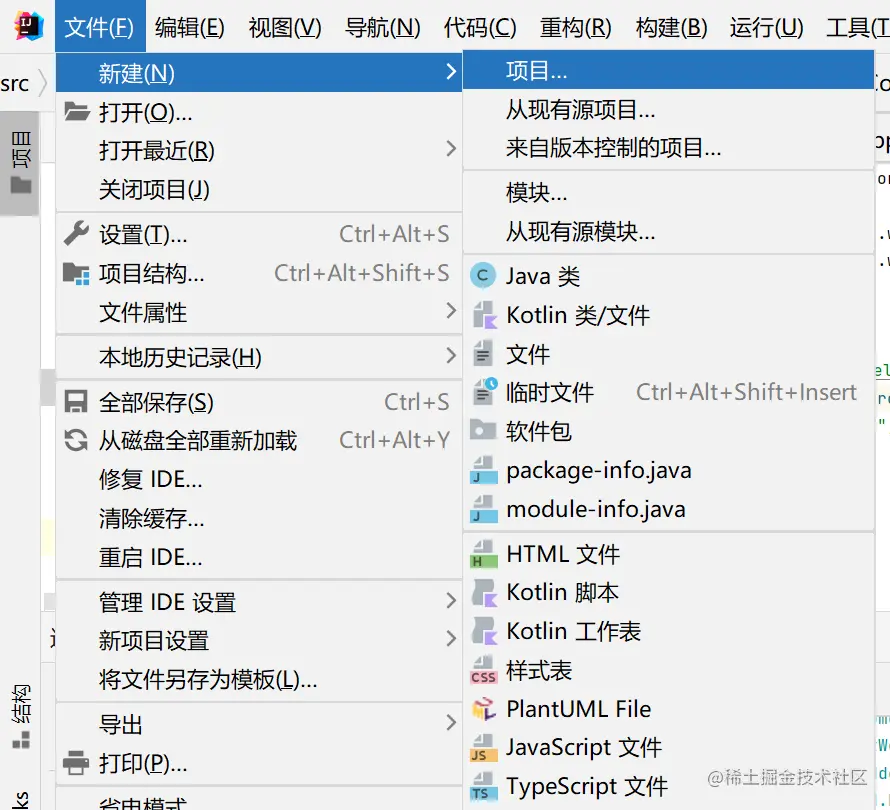
Task: Click the CSS stylesheet icon
Action: tap(484, 670)
